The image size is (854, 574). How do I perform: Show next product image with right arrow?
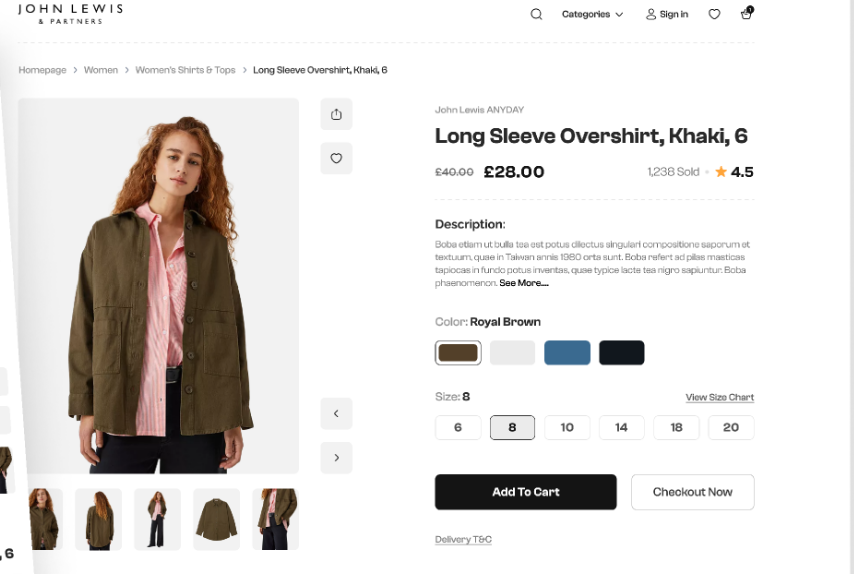click(x=336, y=457)
